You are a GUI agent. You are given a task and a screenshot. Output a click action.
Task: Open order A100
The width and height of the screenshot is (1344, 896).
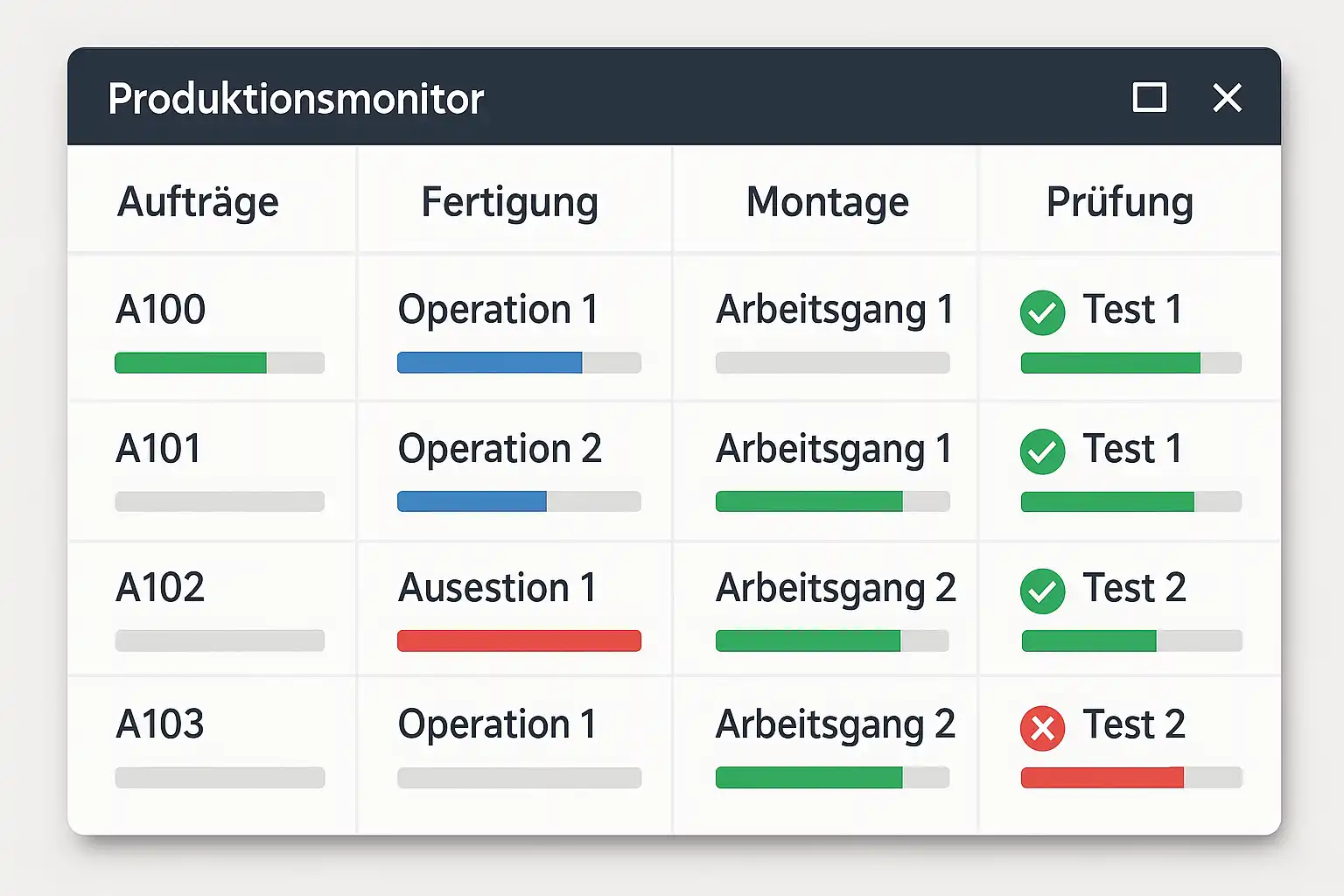coord(161,310)
